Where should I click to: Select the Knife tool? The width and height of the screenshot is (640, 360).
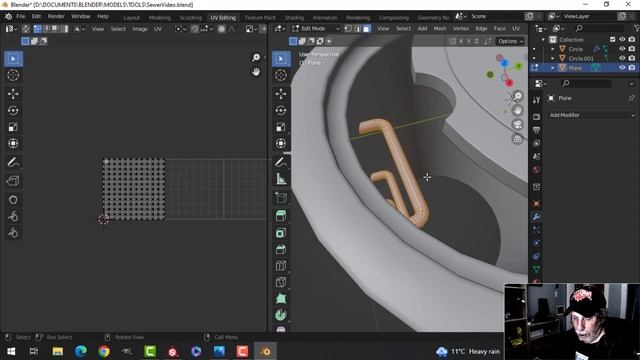[281, 282]
